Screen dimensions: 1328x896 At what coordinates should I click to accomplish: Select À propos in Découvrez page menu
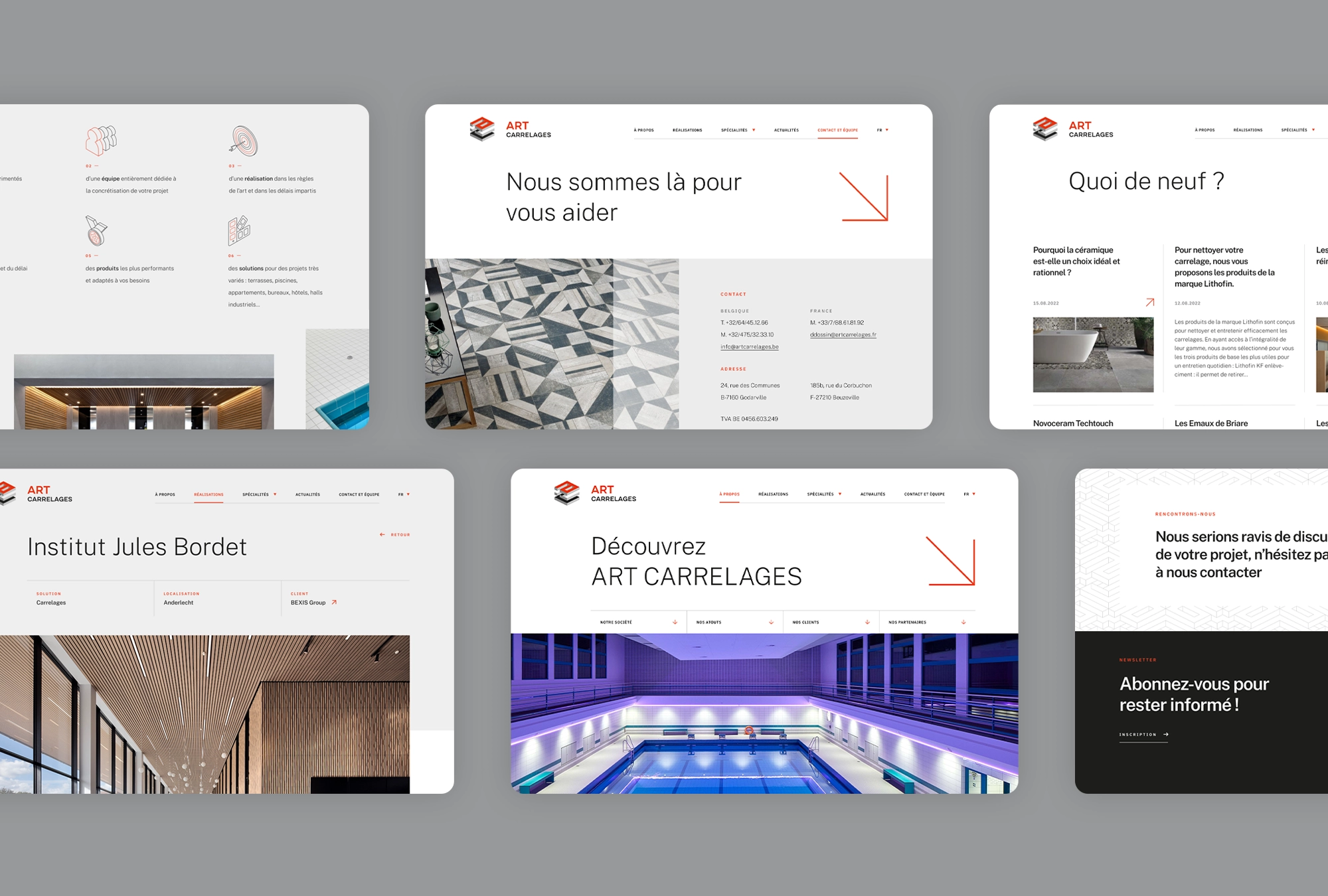click(729, 494)
